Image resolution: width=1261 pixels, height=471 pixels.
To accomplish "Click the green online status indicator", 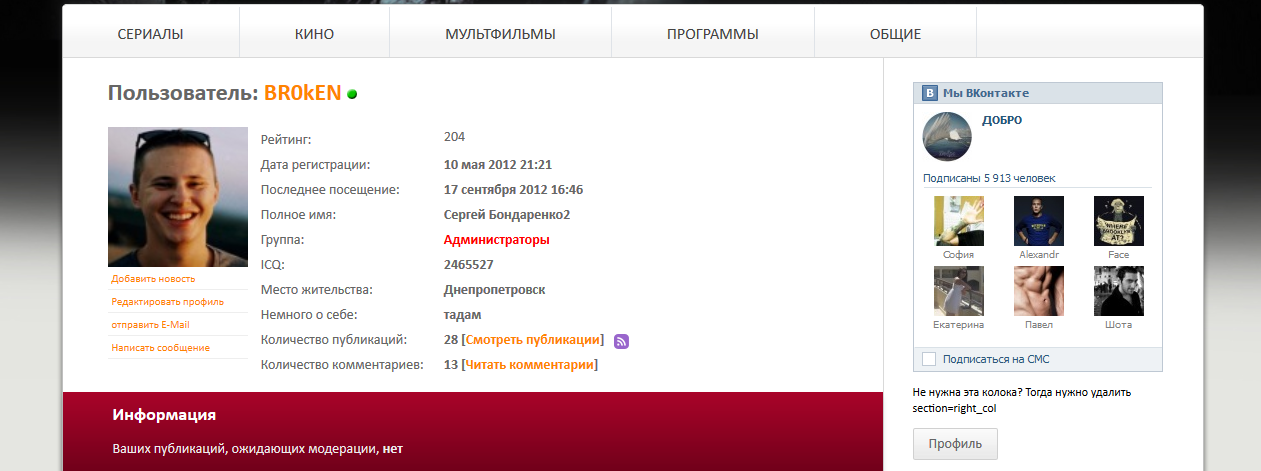I will (352, 94).
